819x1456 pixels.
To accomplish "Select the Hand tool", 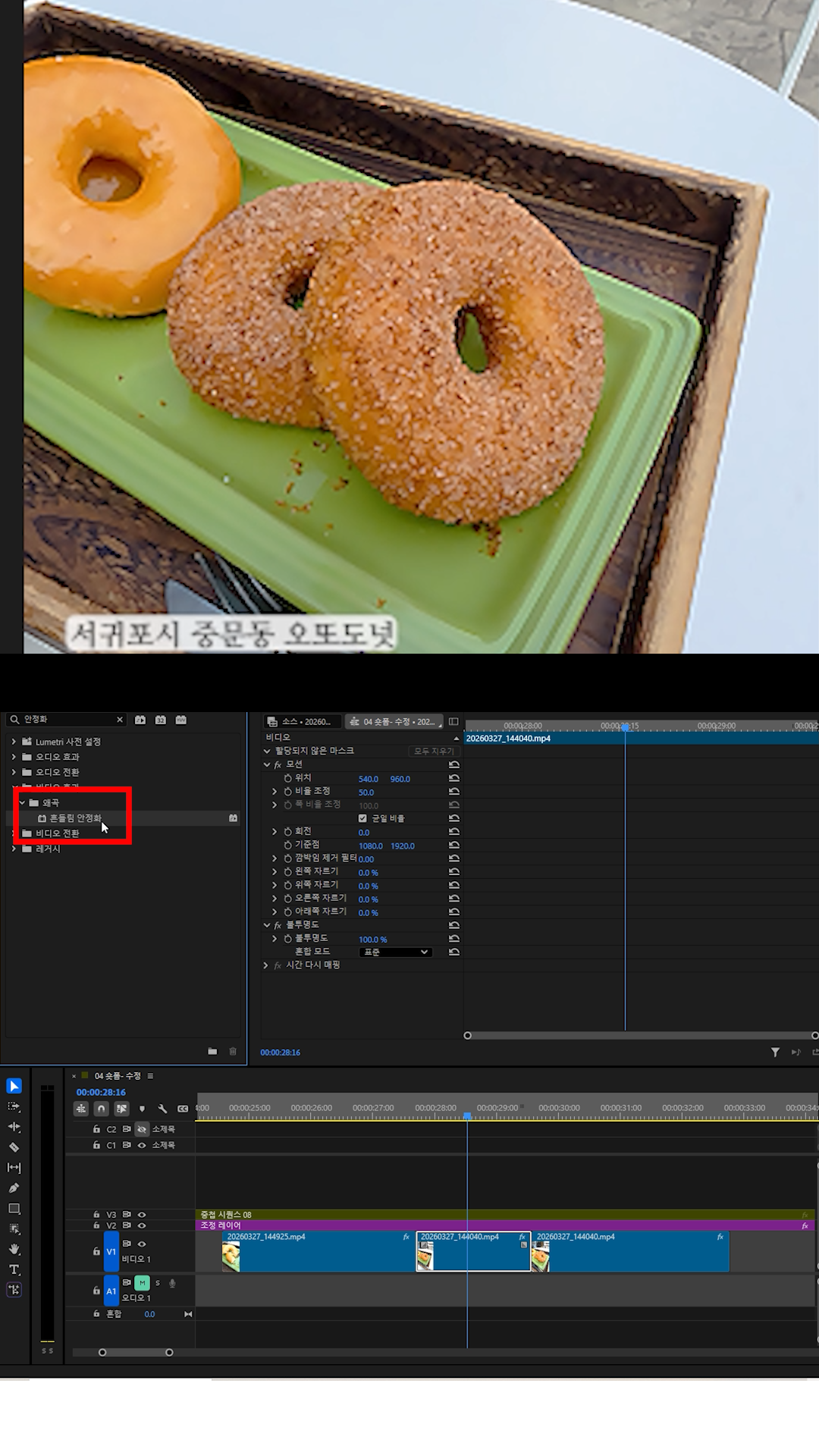I will tap(14, 1249).
